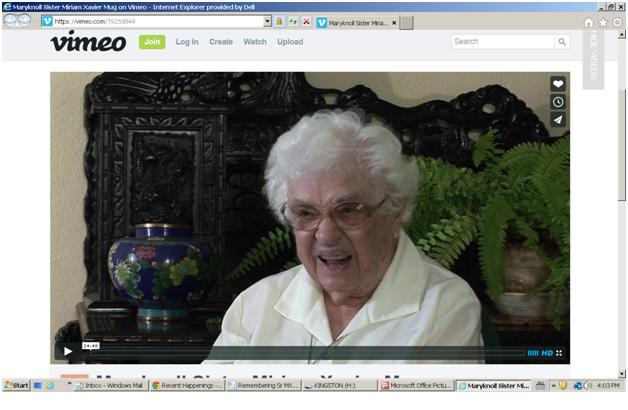Open Favorites star icon

pyautogui.click(x=603, y=23)
